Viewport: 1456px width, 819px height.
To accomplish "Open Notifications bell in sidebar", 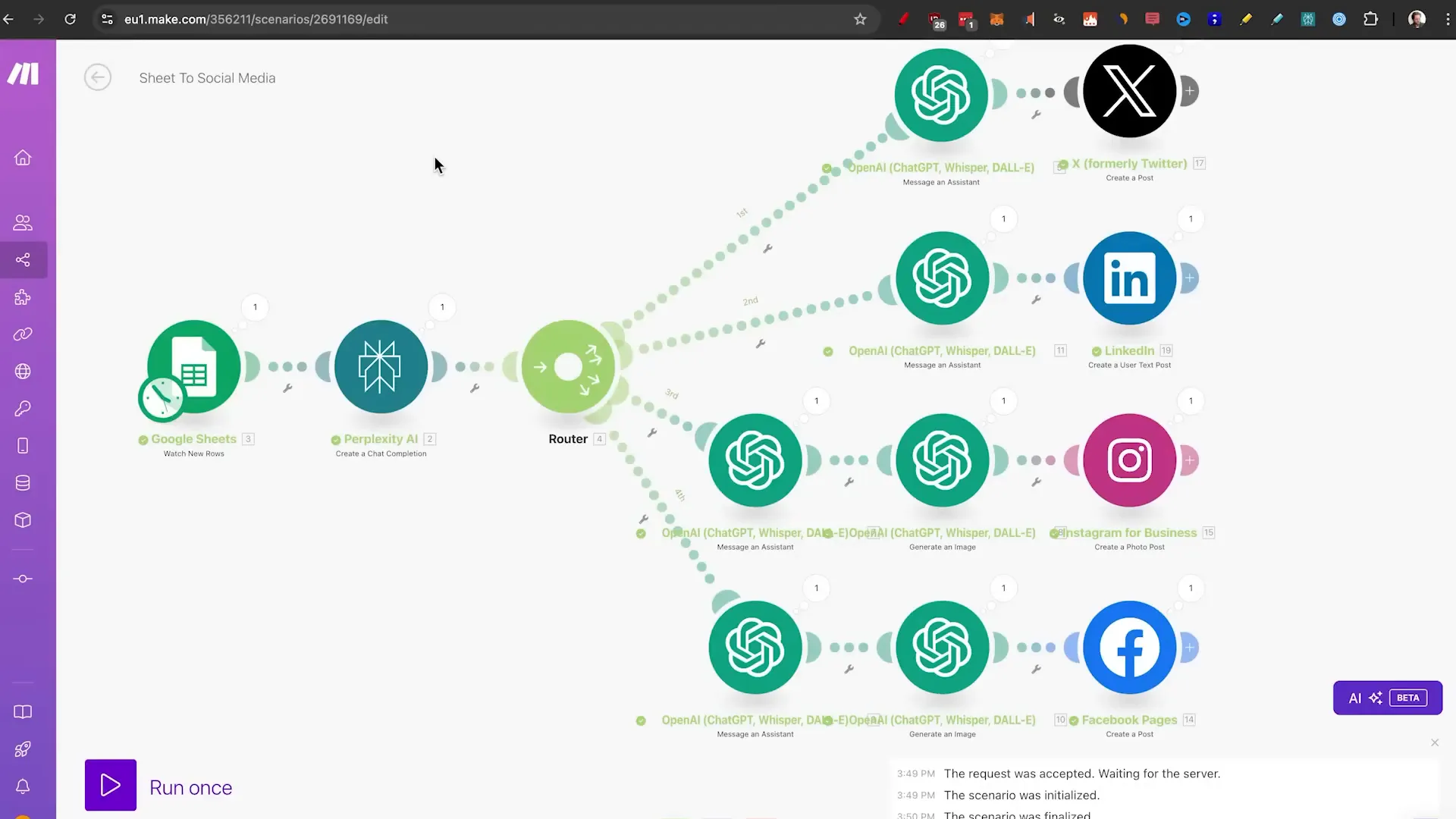I will tap(23, 786).
